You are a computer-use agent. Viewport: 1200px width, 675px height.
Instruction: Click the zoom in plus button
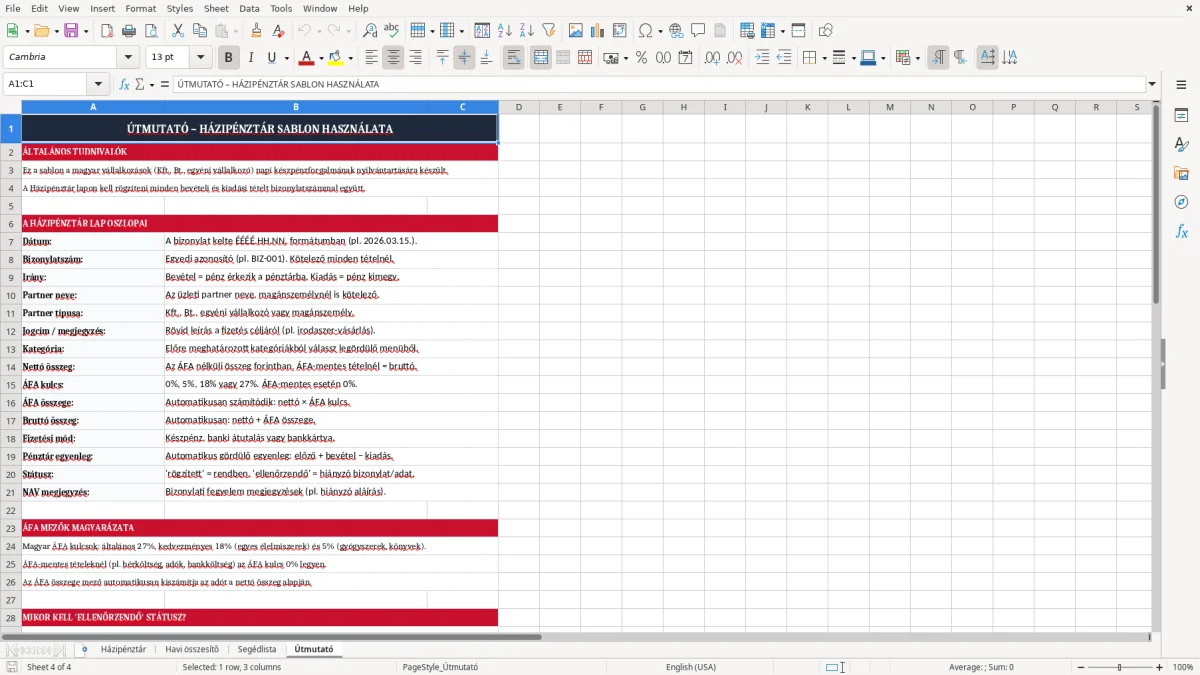pos(1160,667)
